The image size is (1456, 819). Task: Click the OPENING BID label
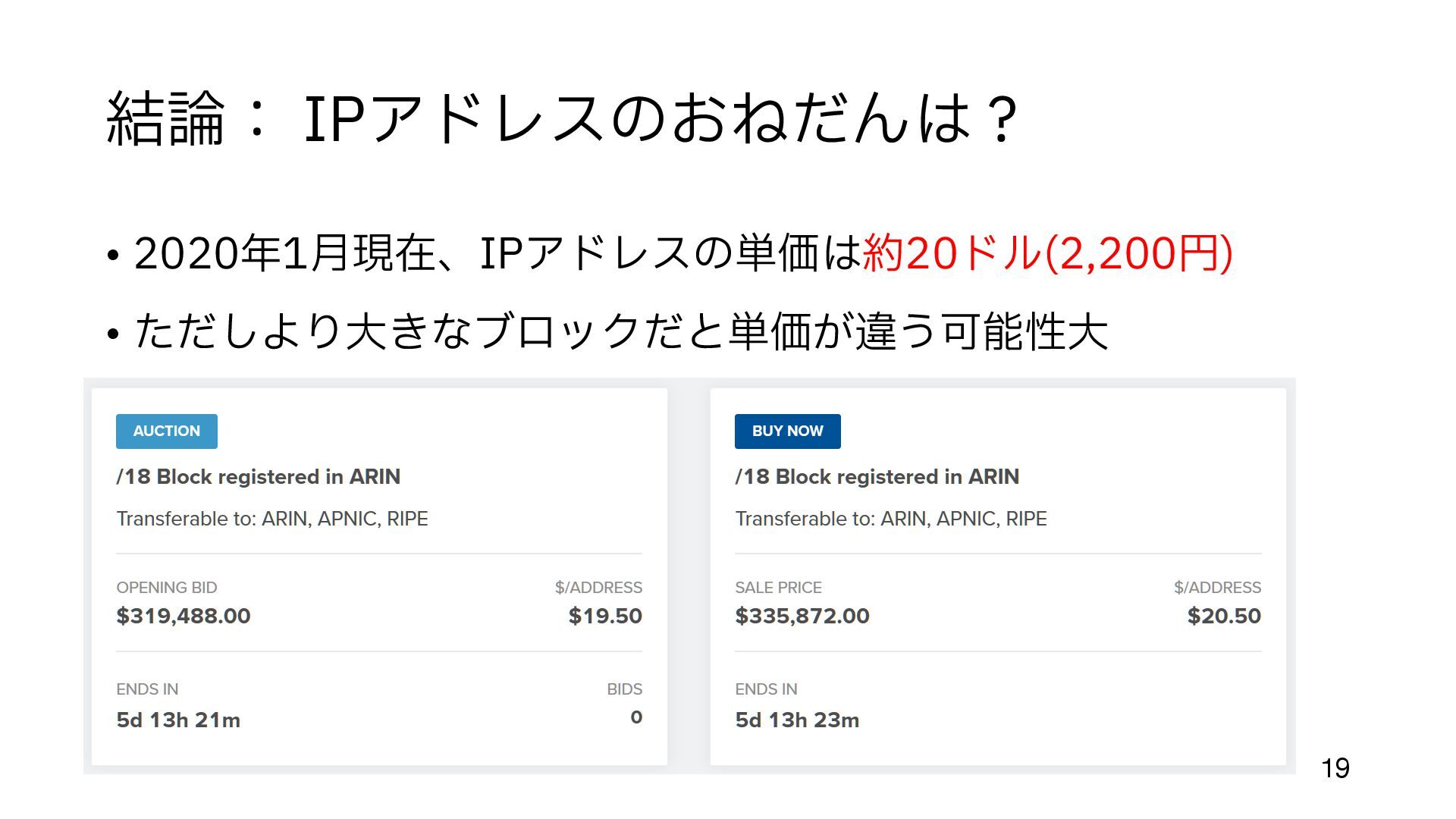167,588
